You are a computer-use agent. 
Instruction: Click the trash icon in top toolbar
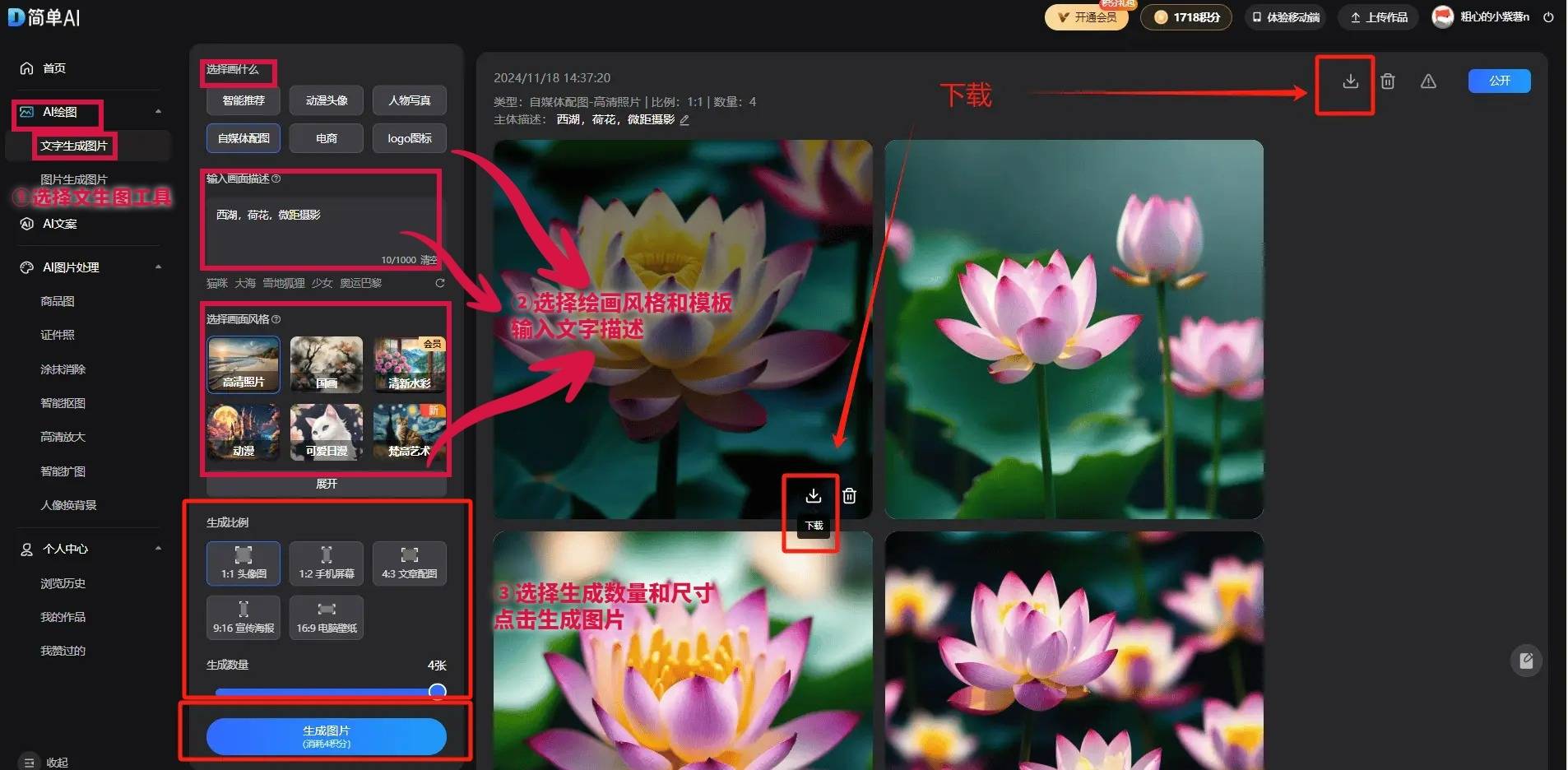tap(1388, 81)
